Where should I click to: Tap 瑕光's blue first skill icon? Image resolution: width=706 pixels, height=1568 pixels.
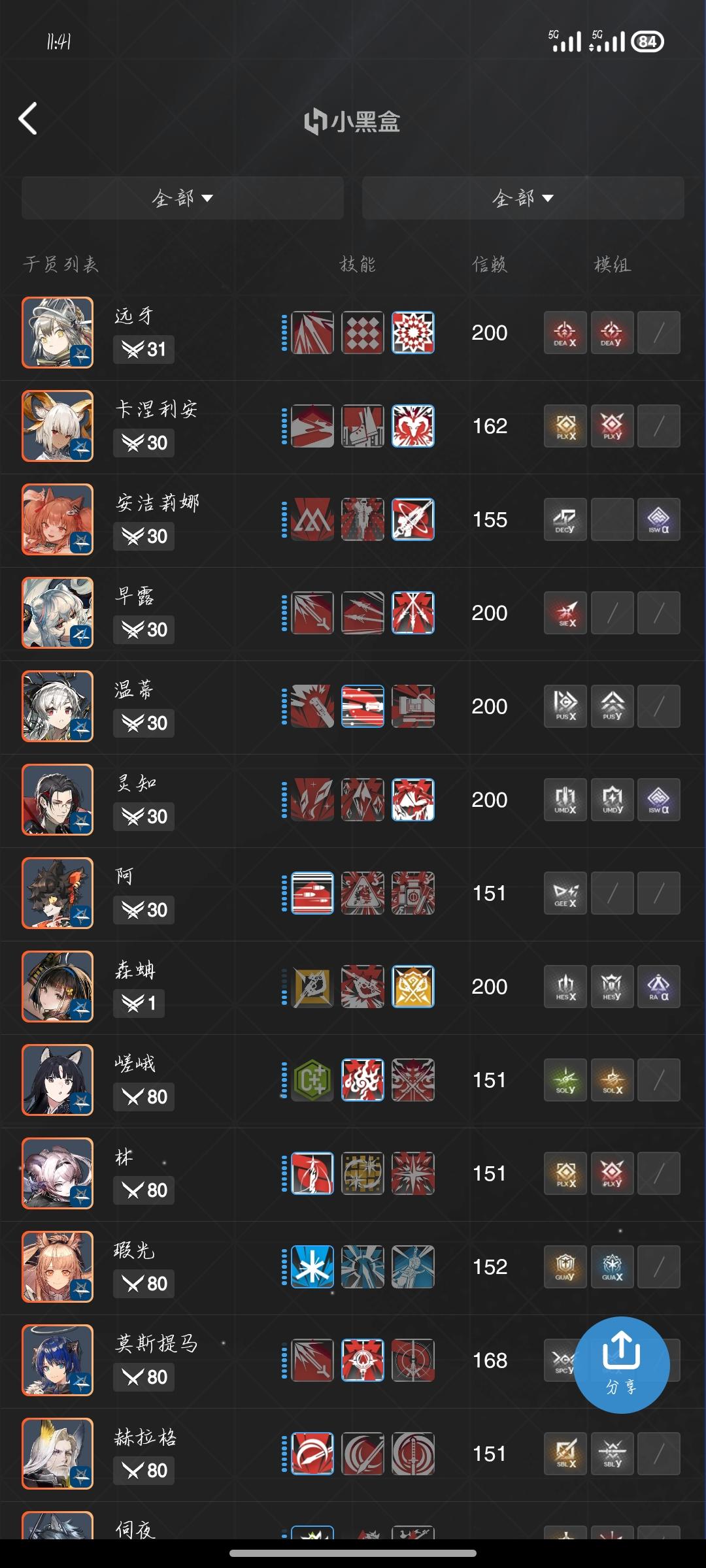tap(312, 1267)
